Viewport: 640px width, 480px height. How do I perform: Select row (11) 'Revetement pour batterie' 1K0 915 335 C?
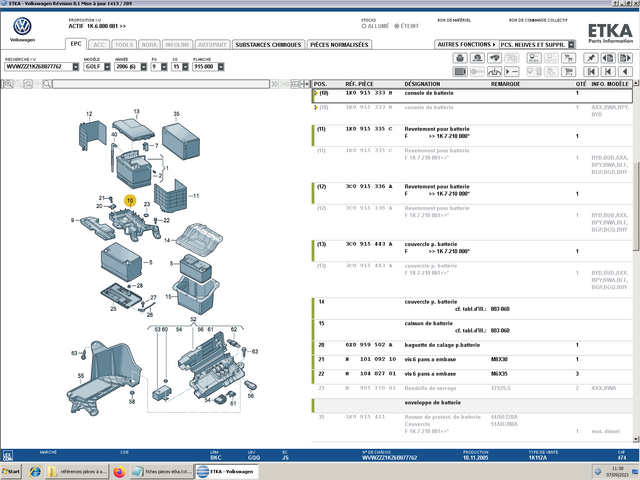pos(472,136)
